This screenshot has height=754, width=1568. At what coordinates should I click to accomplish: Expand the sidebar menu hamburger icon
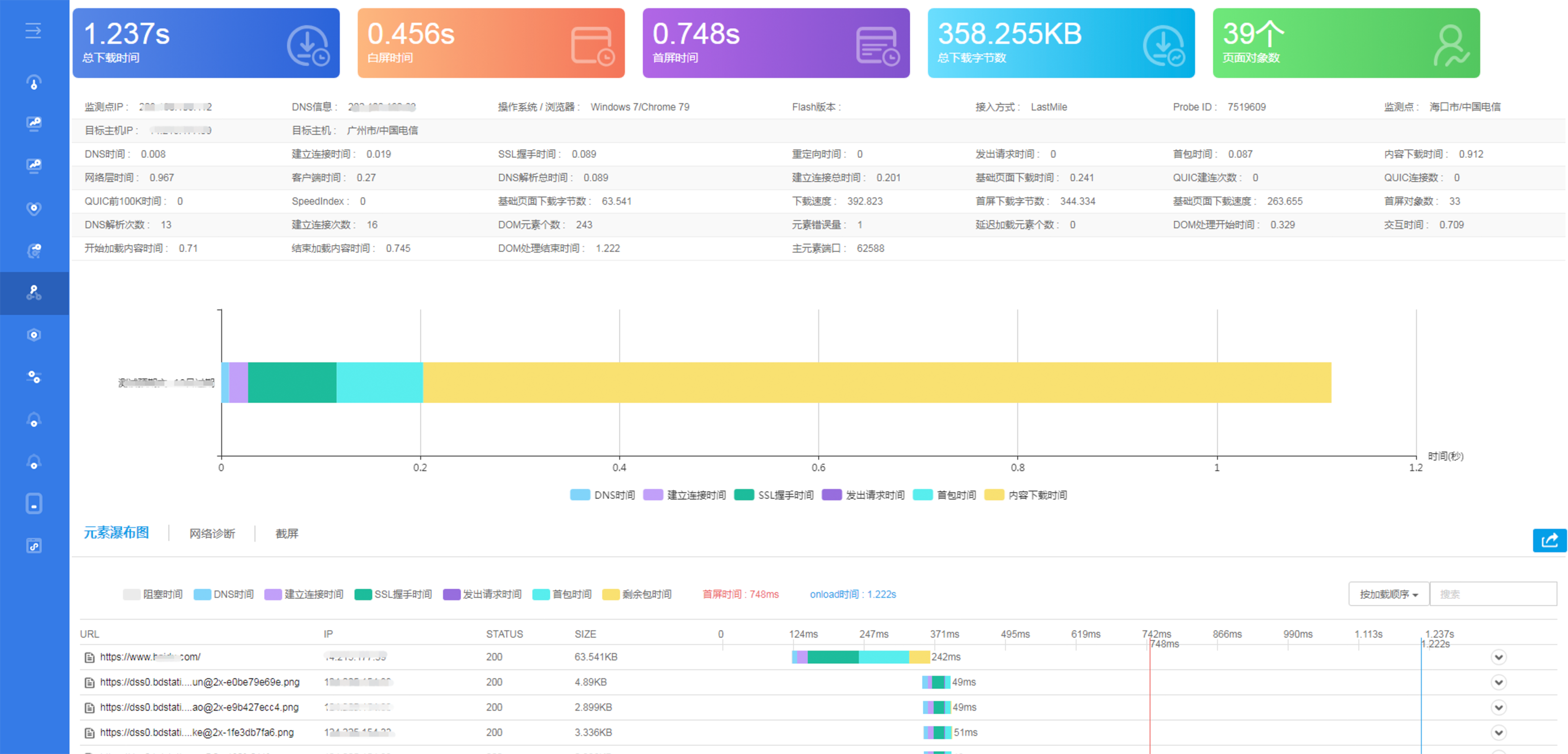click(33, 30)
